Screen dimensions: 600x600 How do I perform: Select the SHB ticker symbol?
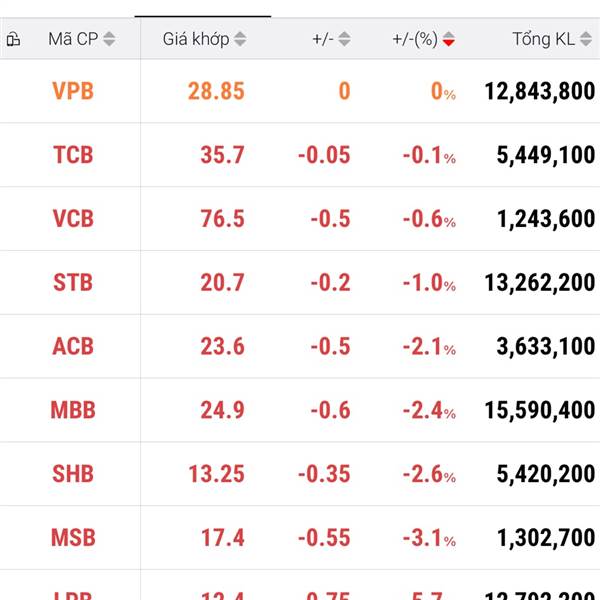click(x=73, y=474)
